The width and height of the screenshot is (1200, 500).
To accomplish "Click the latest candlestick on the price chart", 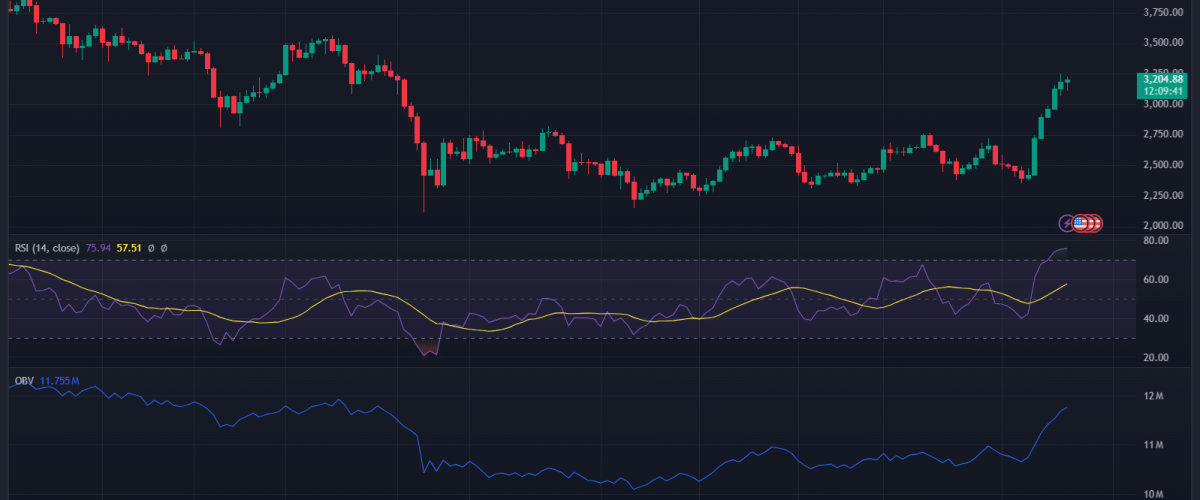I will point(1068,81).
